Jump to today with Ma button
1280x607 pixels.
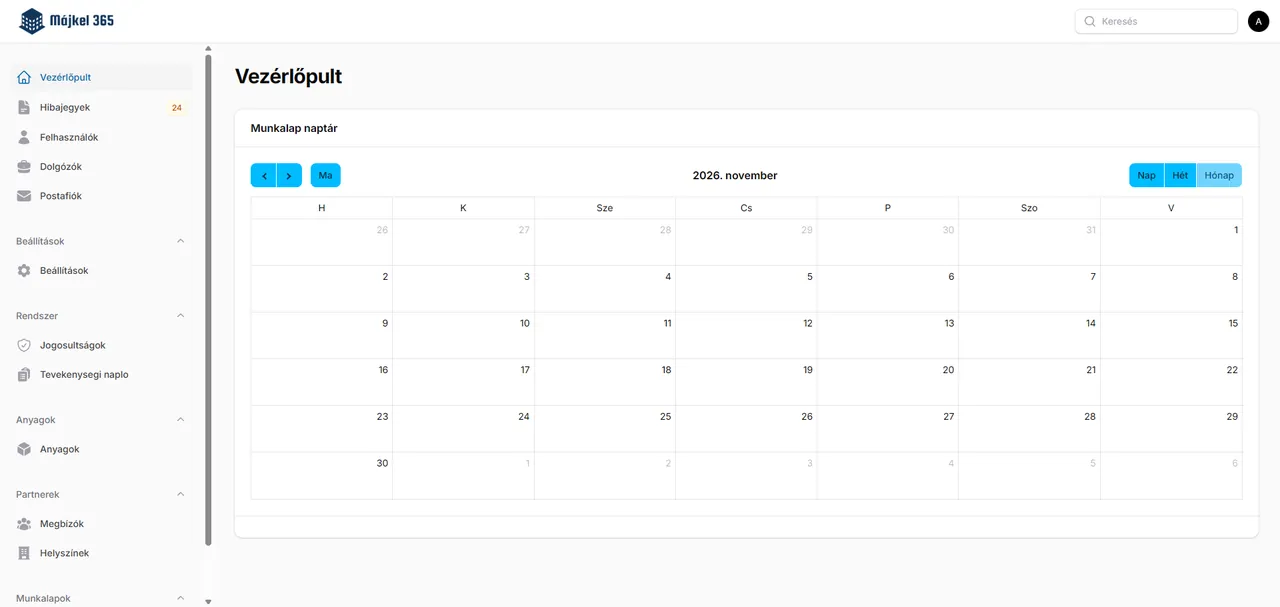(325, 175)
